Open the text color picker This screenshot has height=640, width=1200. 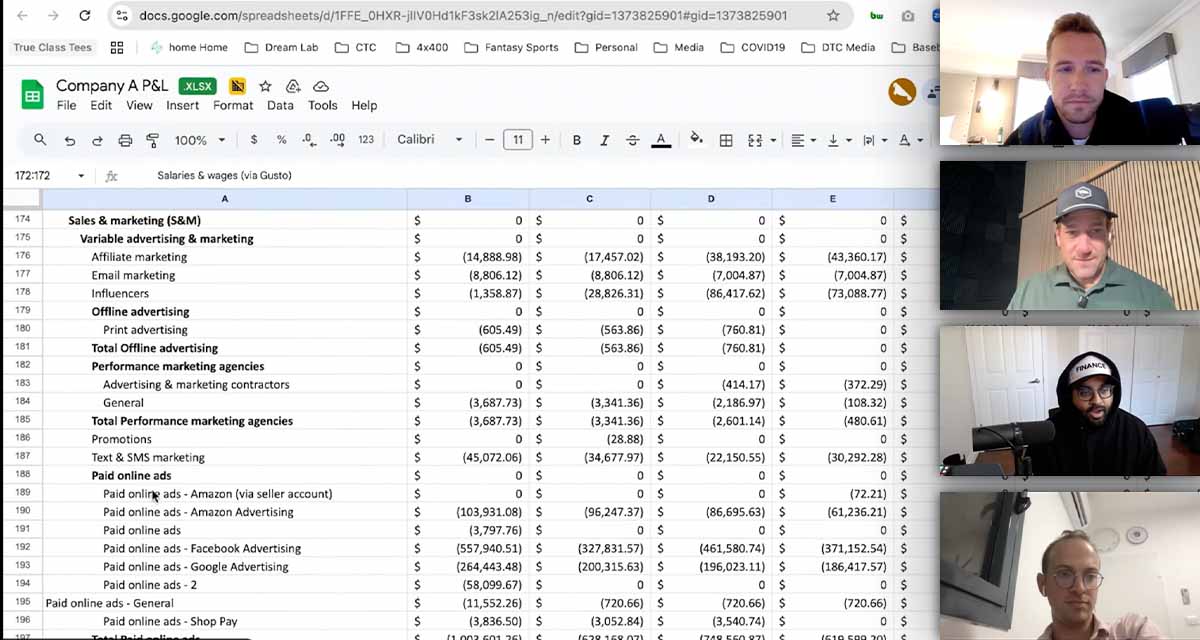(660, 140)
